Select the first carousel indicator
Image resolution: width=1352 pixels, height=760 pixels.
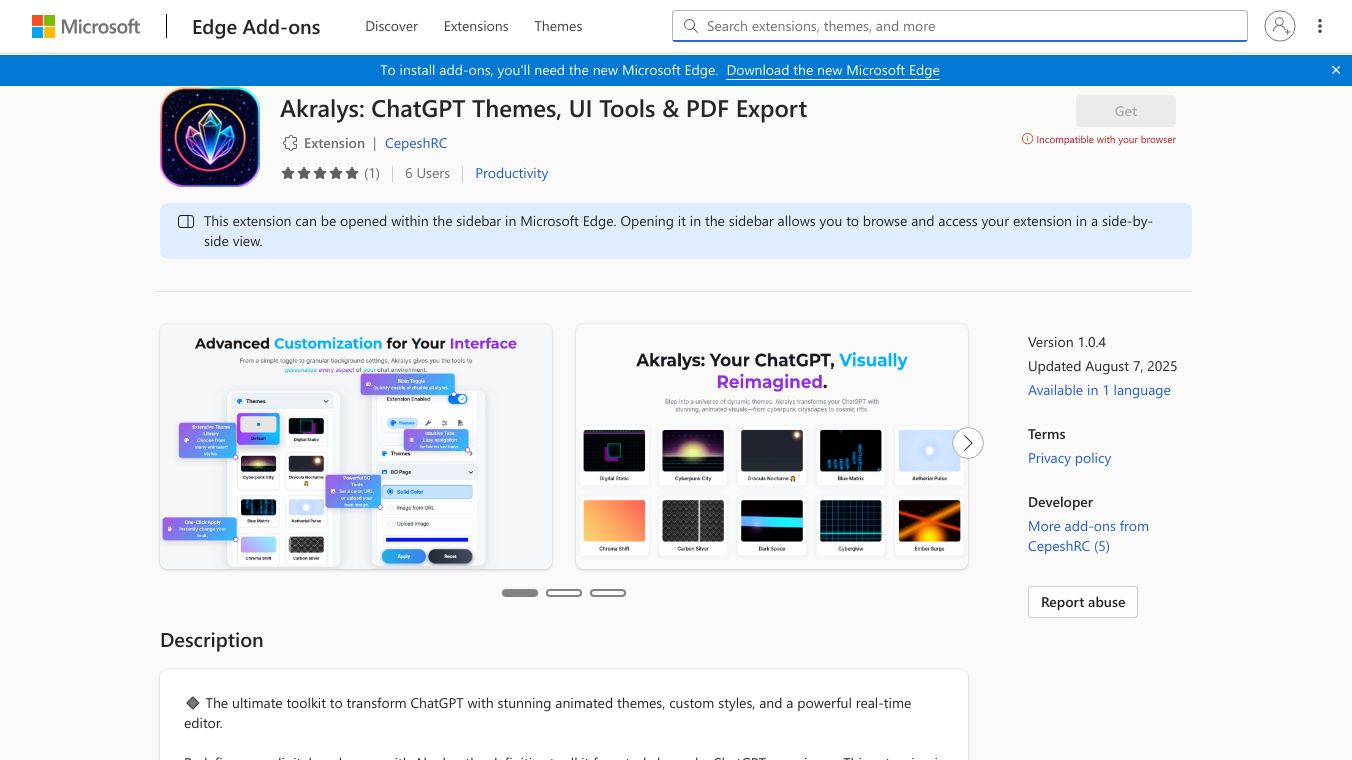click(520, 593)
